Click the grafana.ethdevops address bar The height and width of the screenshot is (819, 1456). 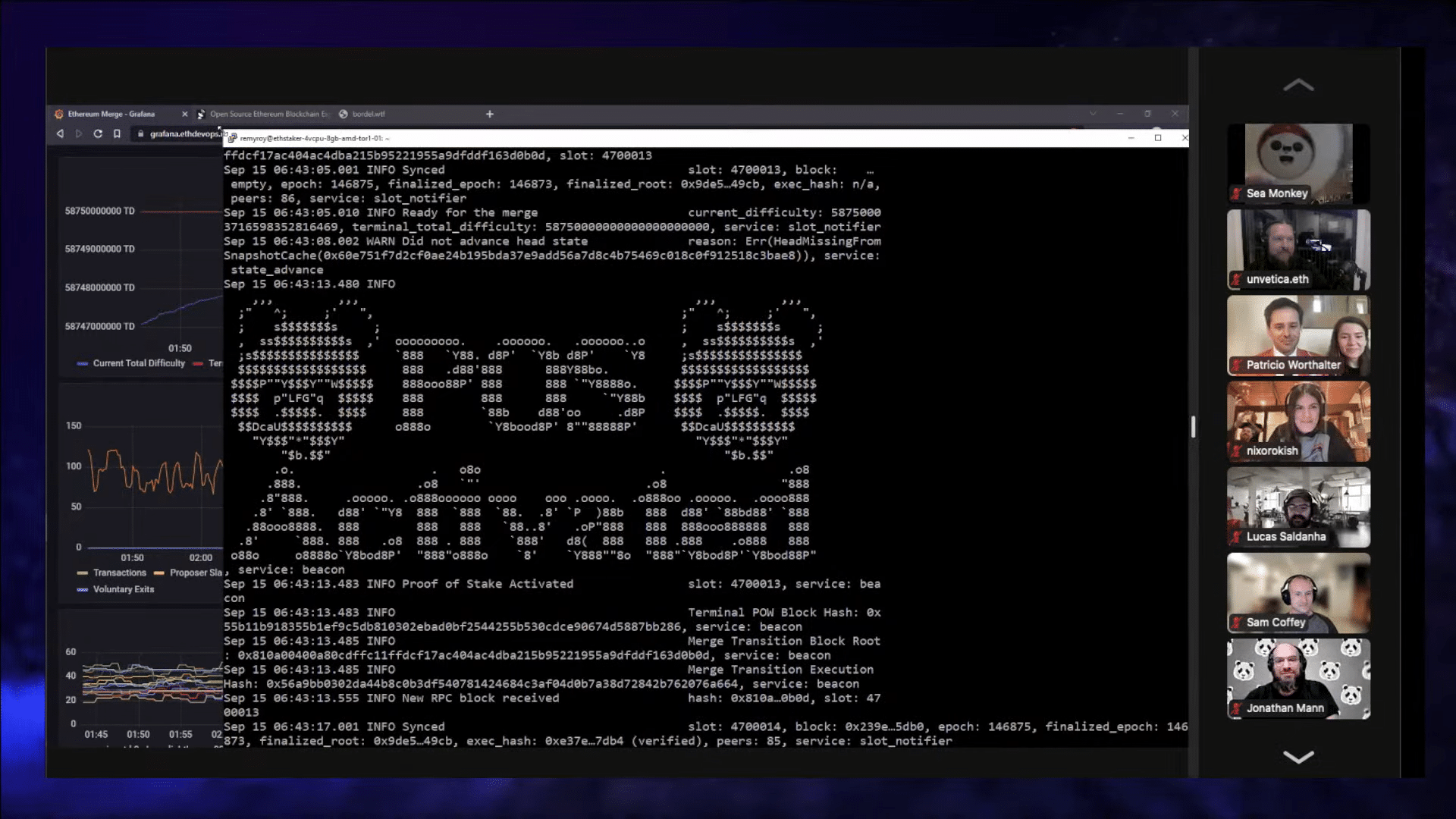click(180, 133)
